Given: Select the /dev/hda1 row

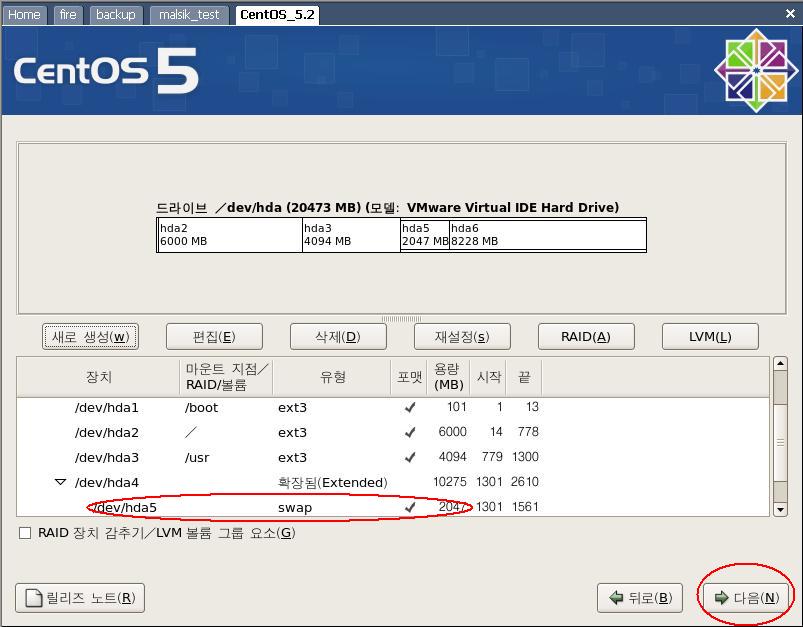Looking at the screenshot, I should coord(393,408).
